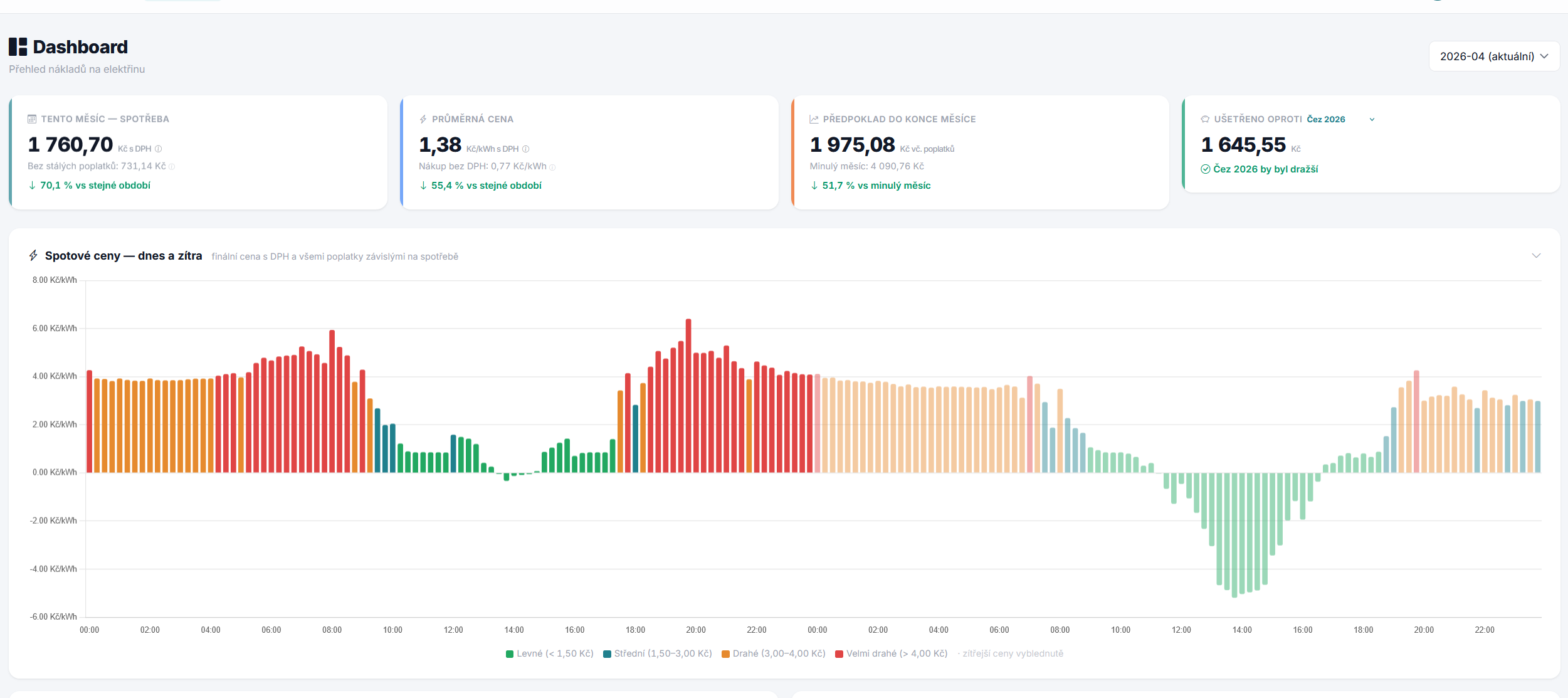Click the trend chart icon on Předpoklad card
Viewport: 1568px width, 698px height.
pos(813,119)
